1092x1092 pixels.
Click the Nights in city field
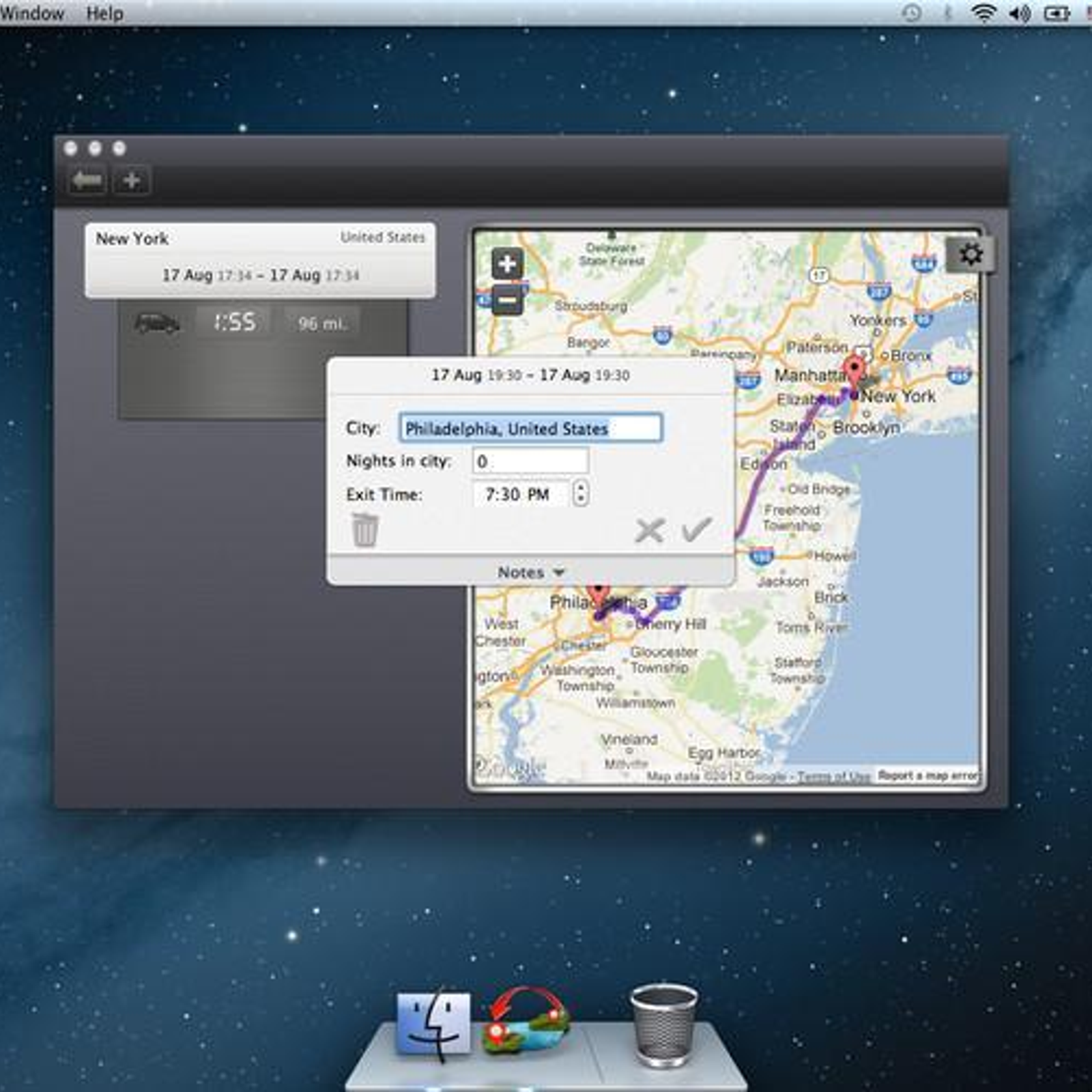(x=530, y=461)
